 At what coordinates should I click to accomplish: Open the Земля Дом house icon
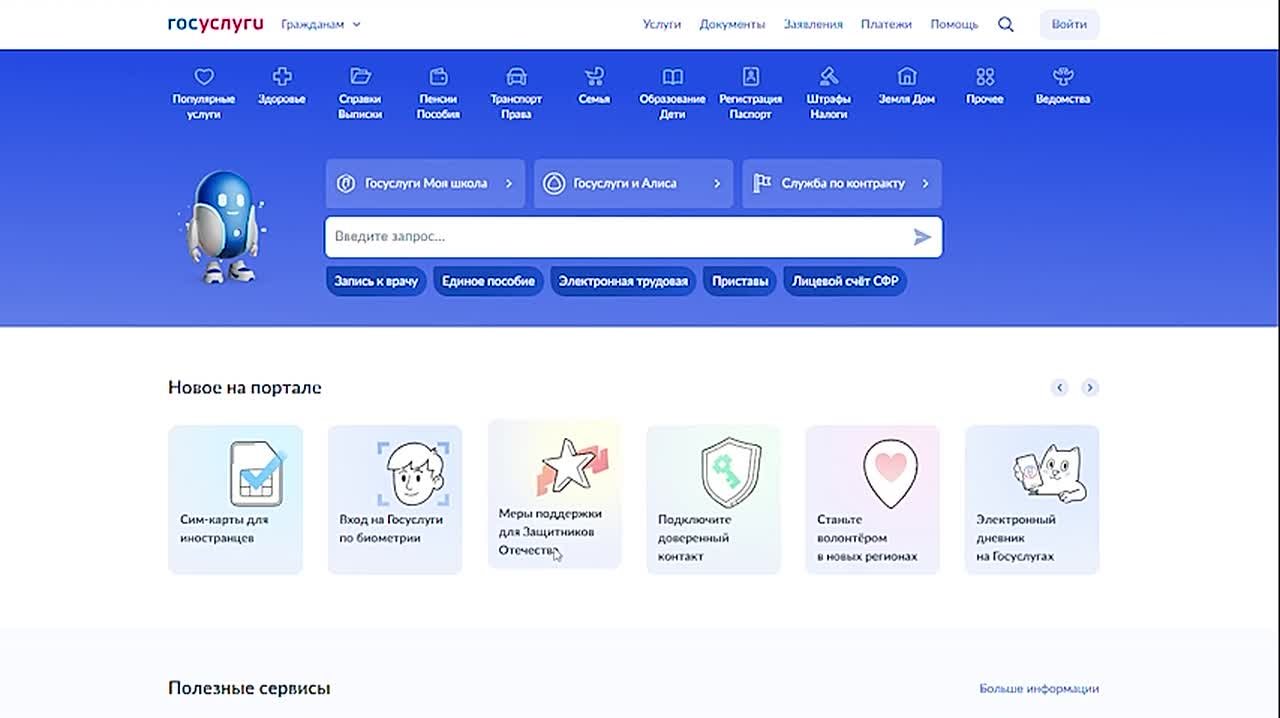(x=906, y=77)
